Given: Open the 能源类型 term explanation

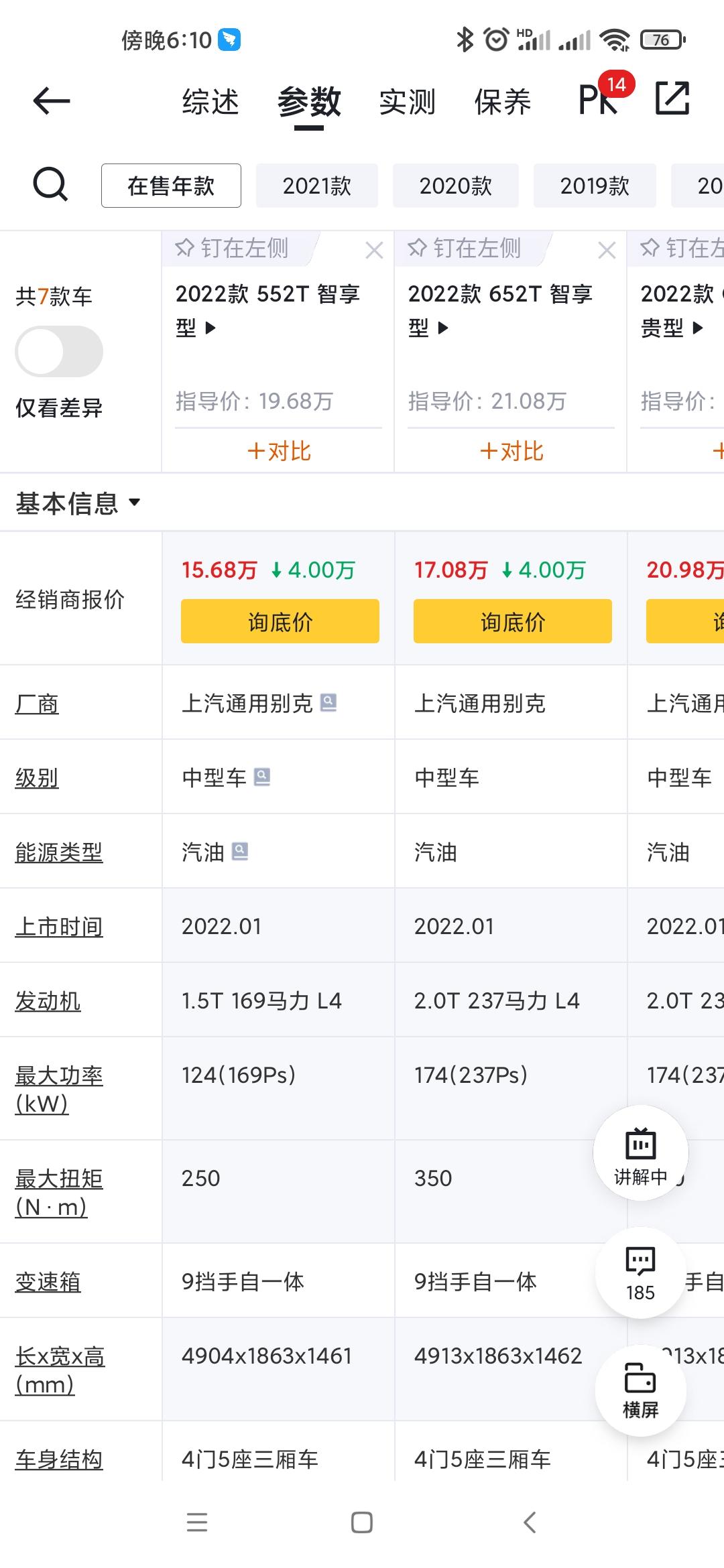Looking at the screenshot, I should click(59, 852).
